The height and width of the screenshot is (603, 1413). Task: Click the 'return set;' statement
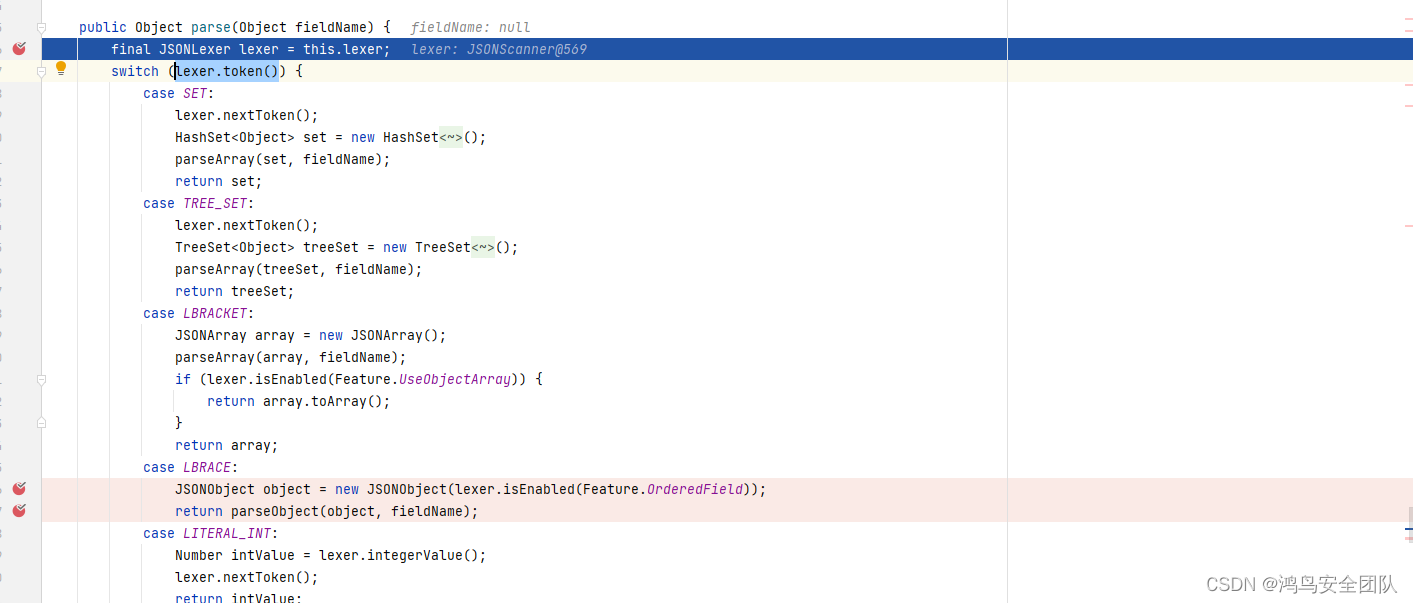tap(219, 181)
